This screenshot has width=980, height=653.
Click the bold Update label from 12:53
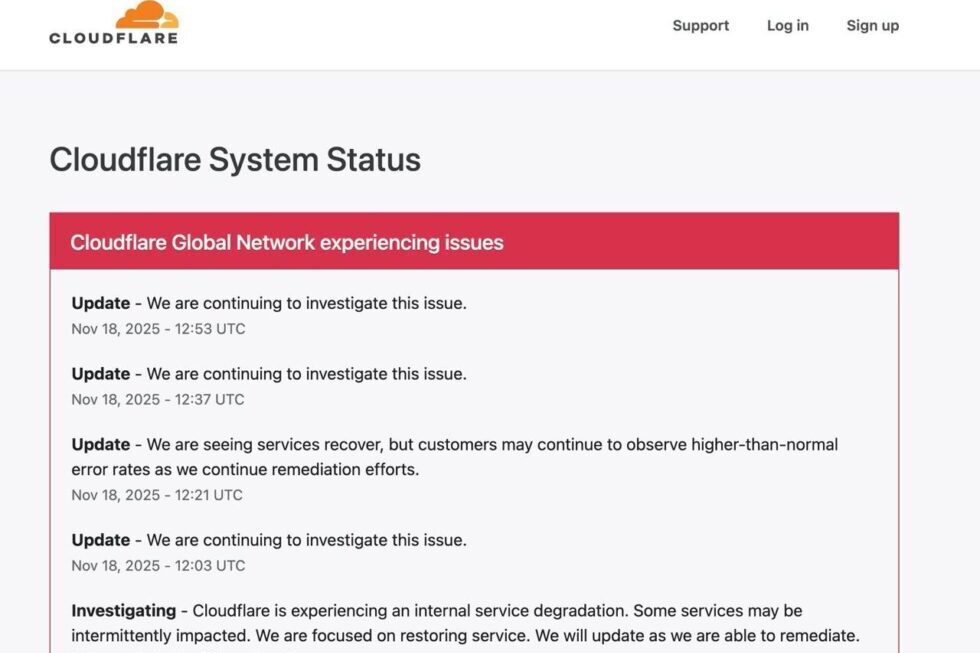tap(101, 303)
